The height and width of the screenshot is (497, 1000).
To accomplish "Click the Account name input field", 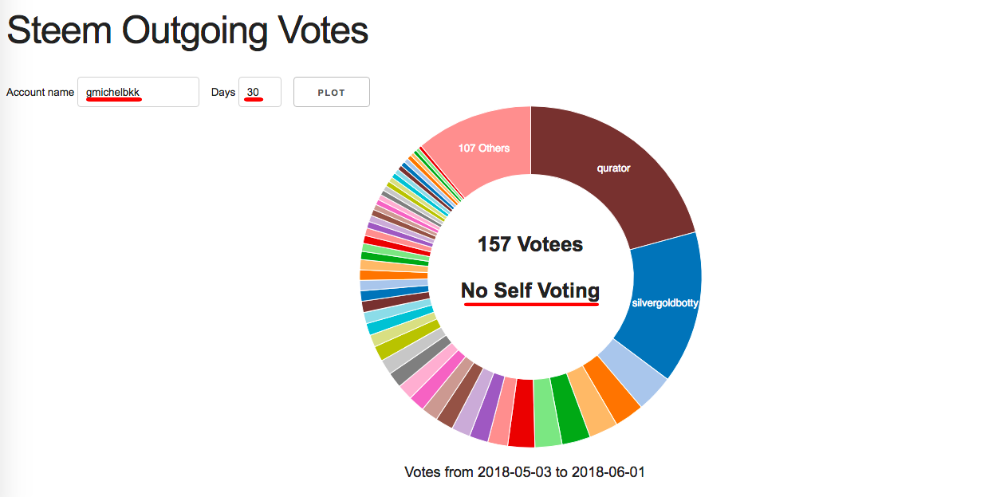I will (x=138, y=92).
